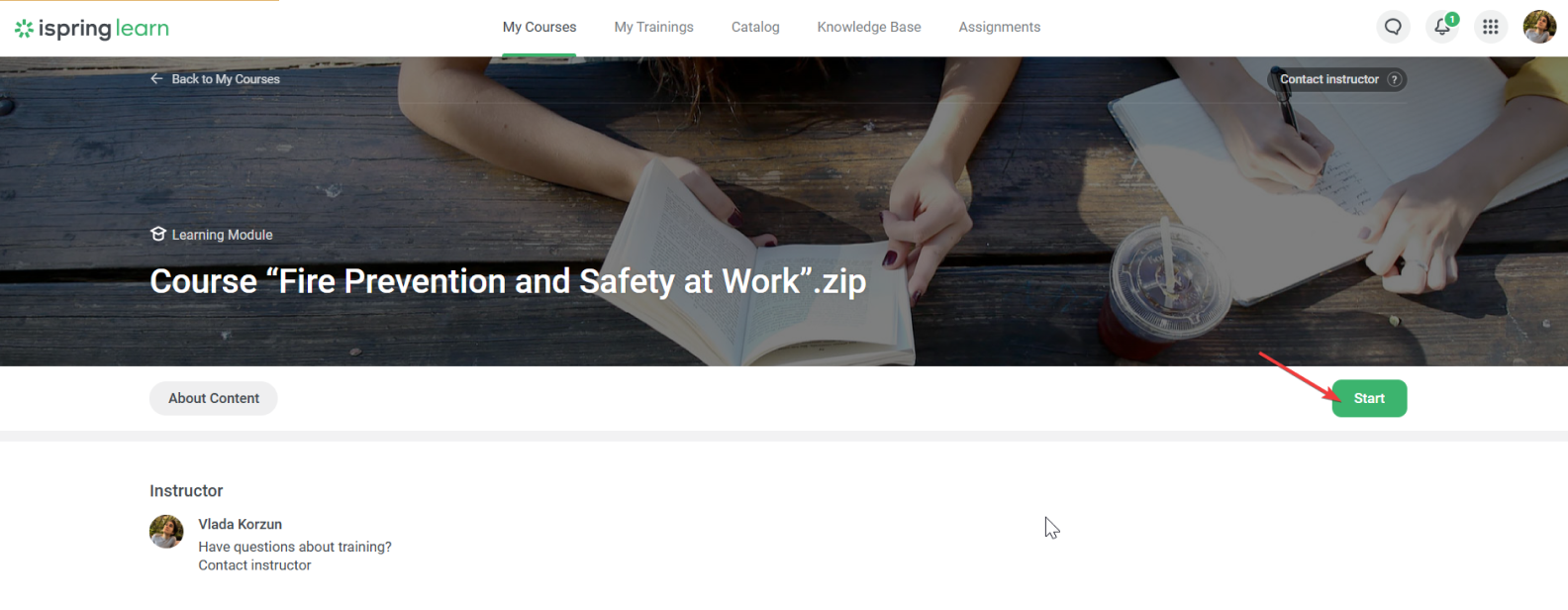The image size is (1568, 610).
Task: Click the question mark help icon
Action: (1394, 79)
